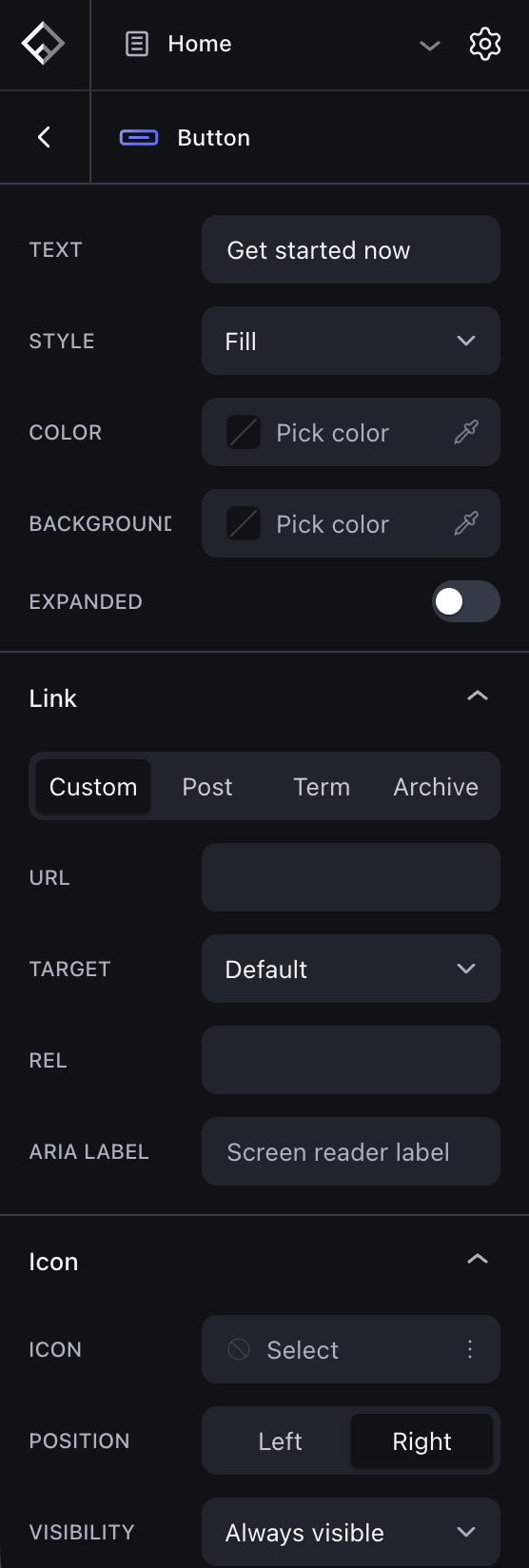Click the Background eyedropper icon
Viewport: 529px width, 1568px height.
pyautogui.click(x=466, y=523)
